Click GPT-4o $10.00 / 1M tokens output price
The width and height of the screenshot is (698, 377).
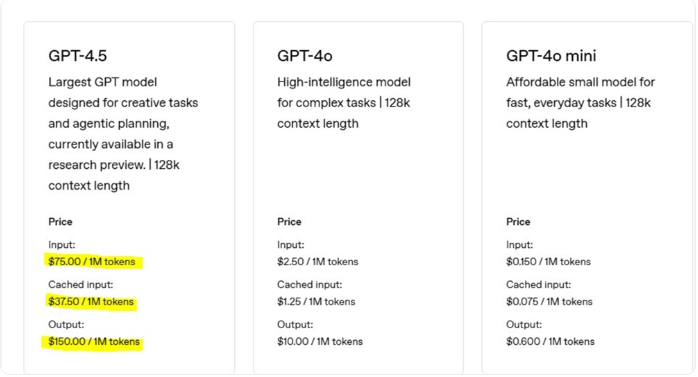tap(320, 341)
